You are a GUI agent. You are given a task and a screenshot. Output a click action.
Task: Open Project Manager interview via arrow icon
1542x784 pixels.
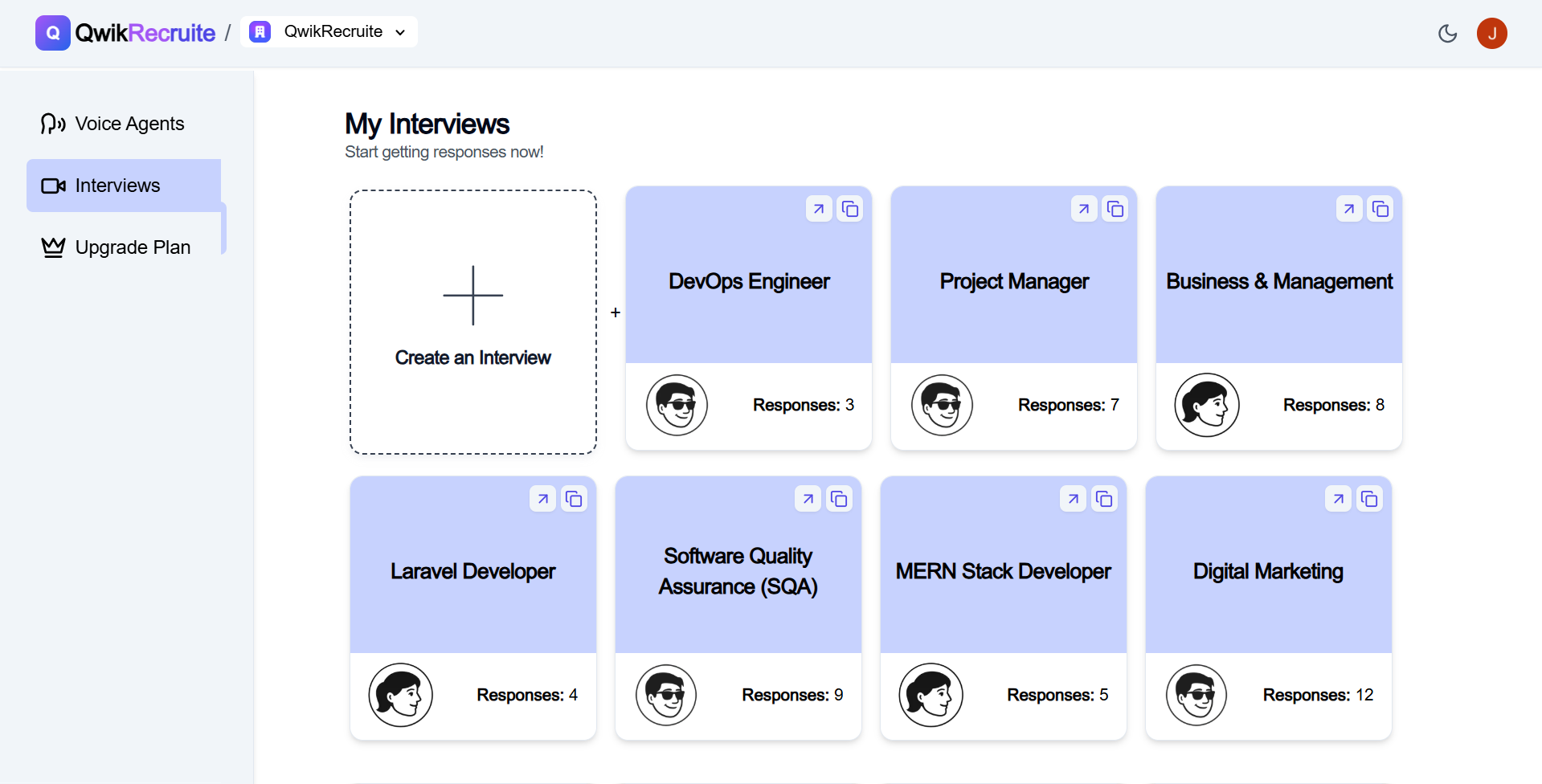(1084, 209)
